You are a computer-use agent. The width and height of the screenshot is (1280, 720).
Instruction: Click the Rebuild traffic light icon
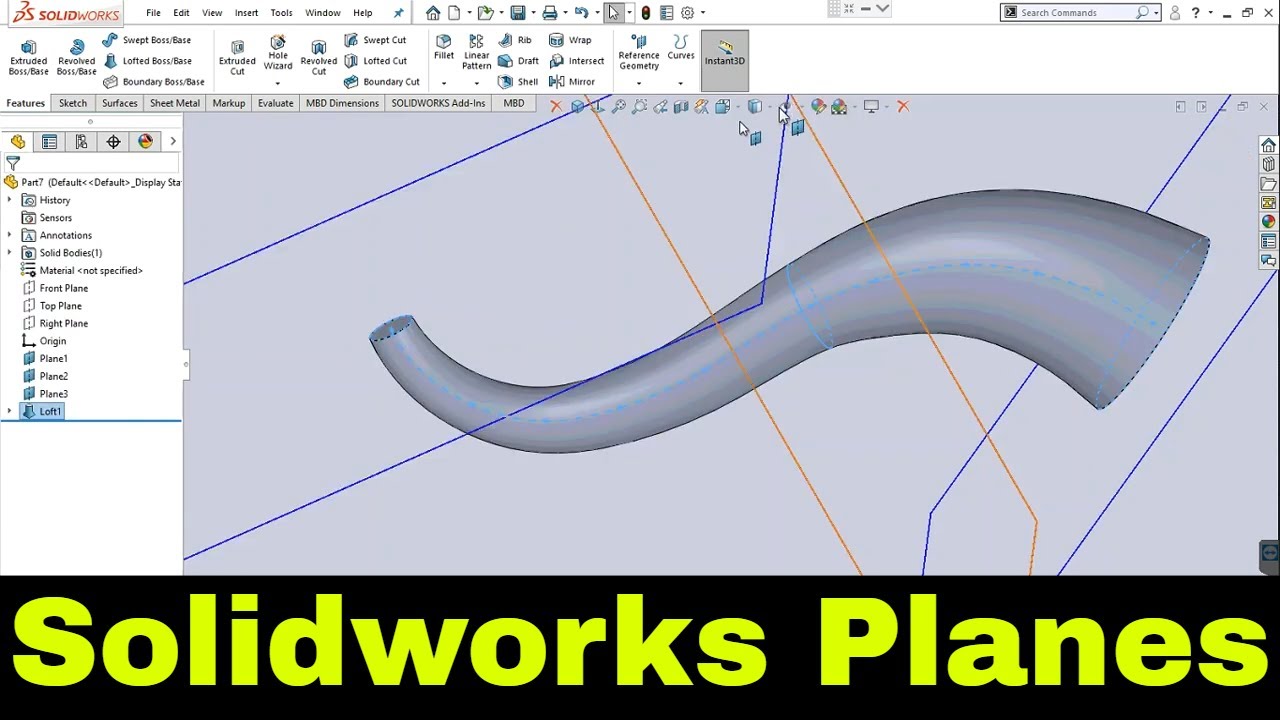pos(646,13)
